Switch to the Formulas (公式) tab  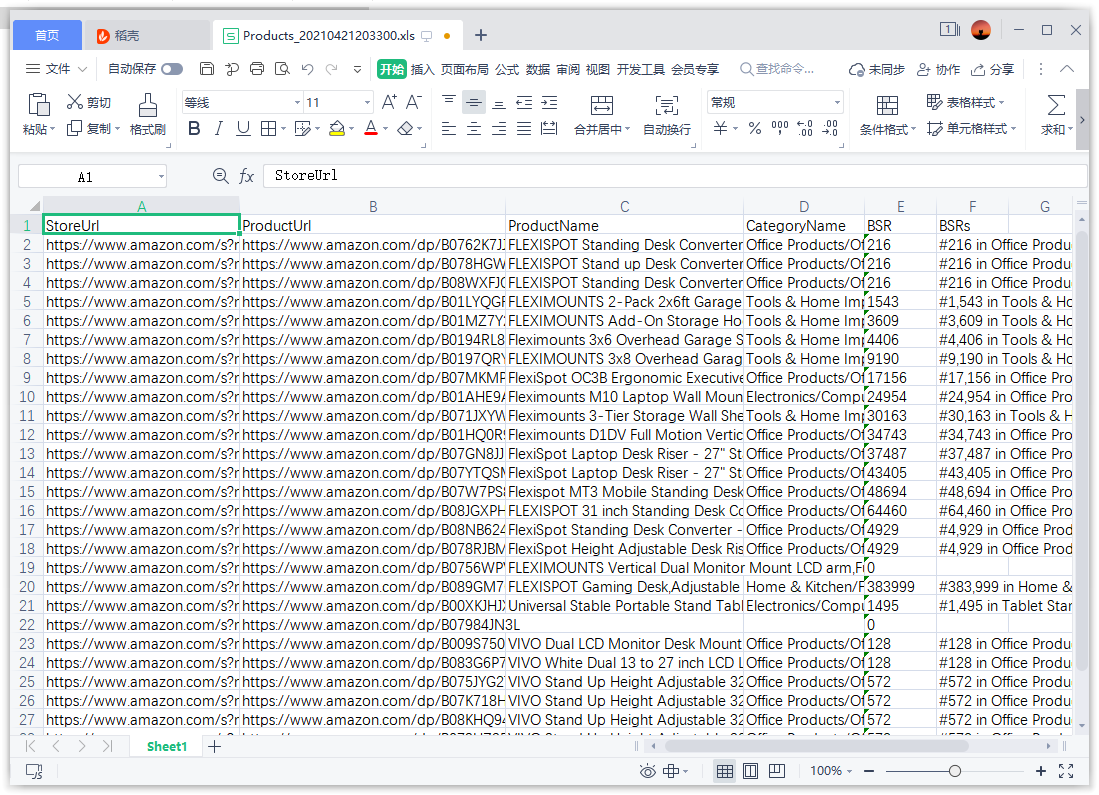(507, 69)
